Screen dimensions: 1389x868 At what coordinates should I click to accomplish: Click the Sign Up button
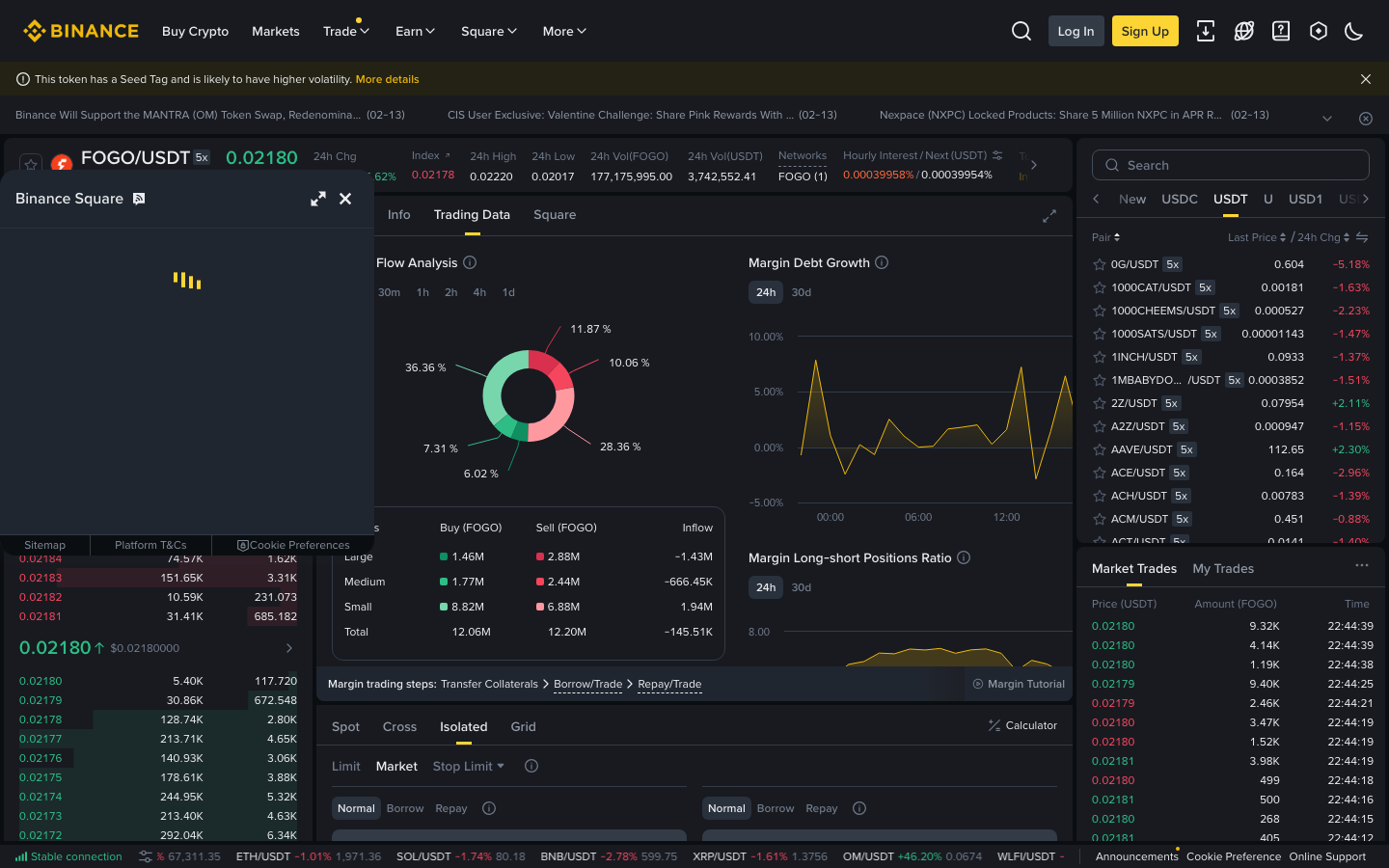[x=1144, y=31]
